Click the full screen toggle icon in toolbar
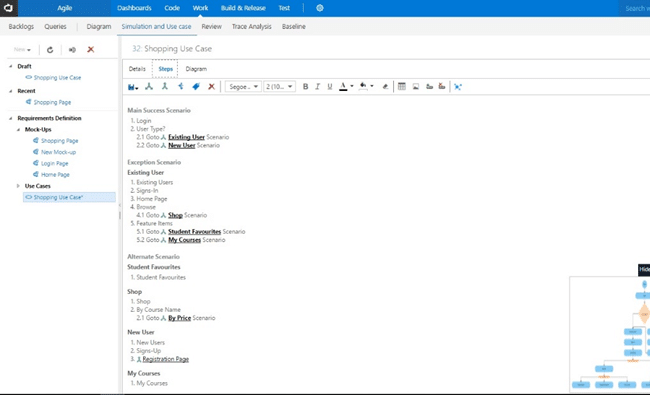This screenshot has height=395, width=650. 458,87
